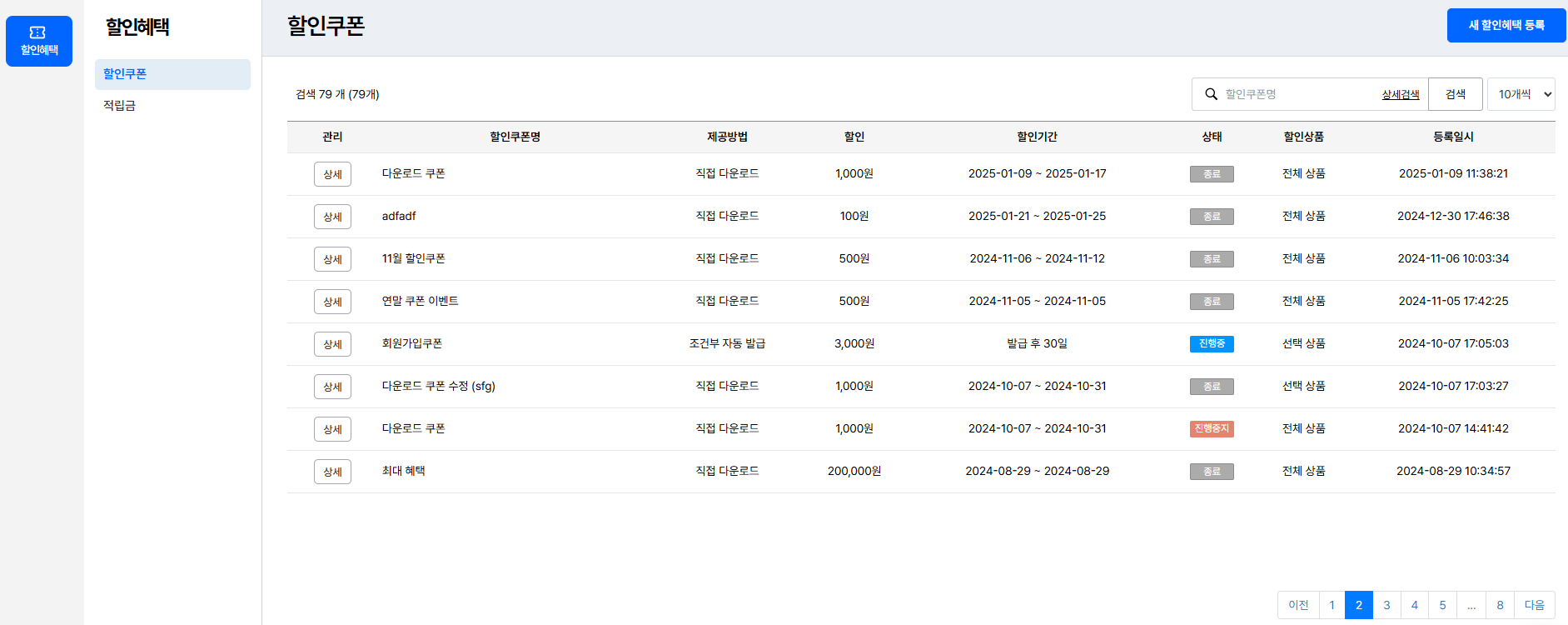
Task: Focus the 할인쿠폰명 search input field
Action: point(1297,94)
